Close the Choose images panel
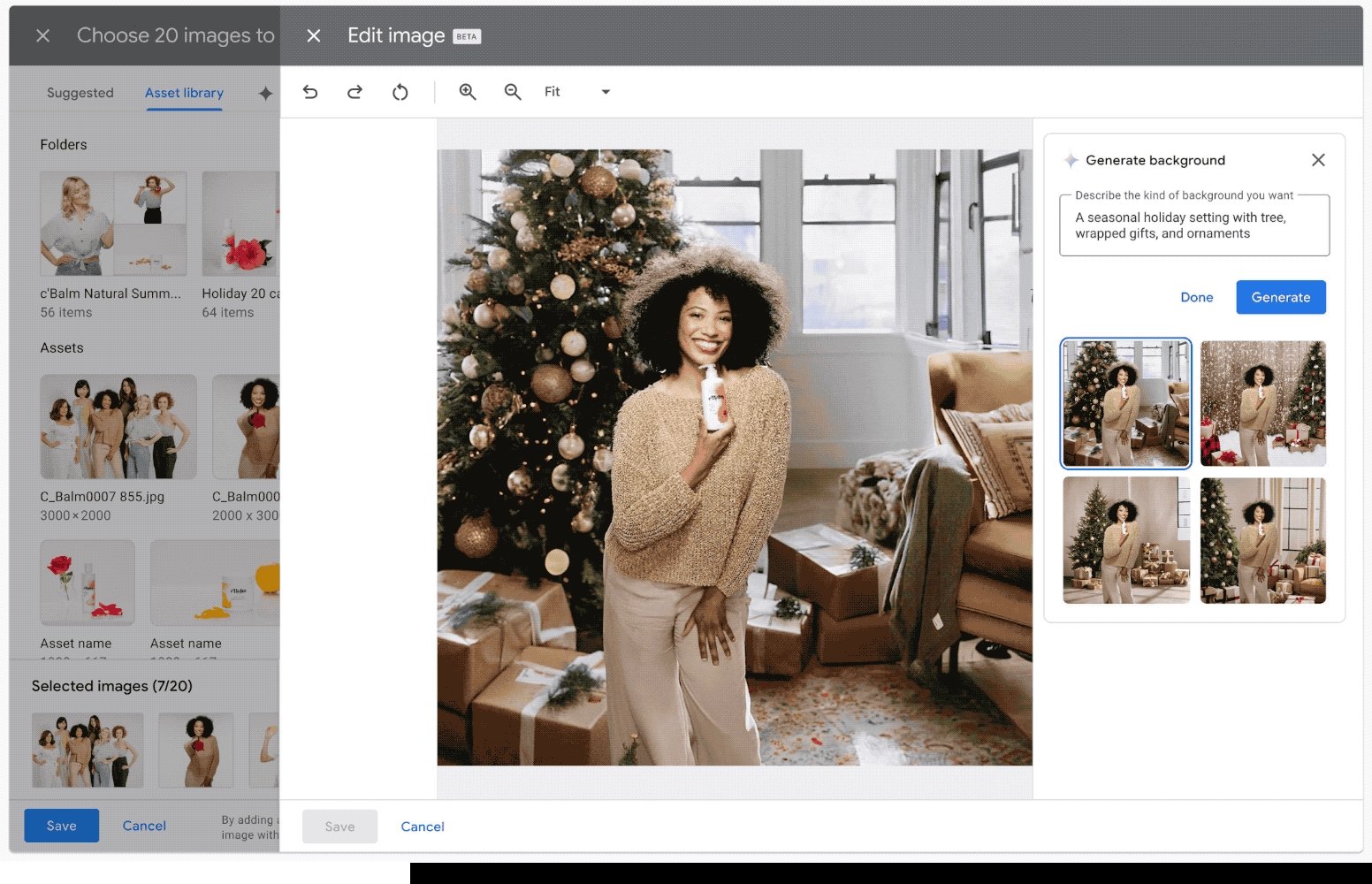 [x=42, y=35]
